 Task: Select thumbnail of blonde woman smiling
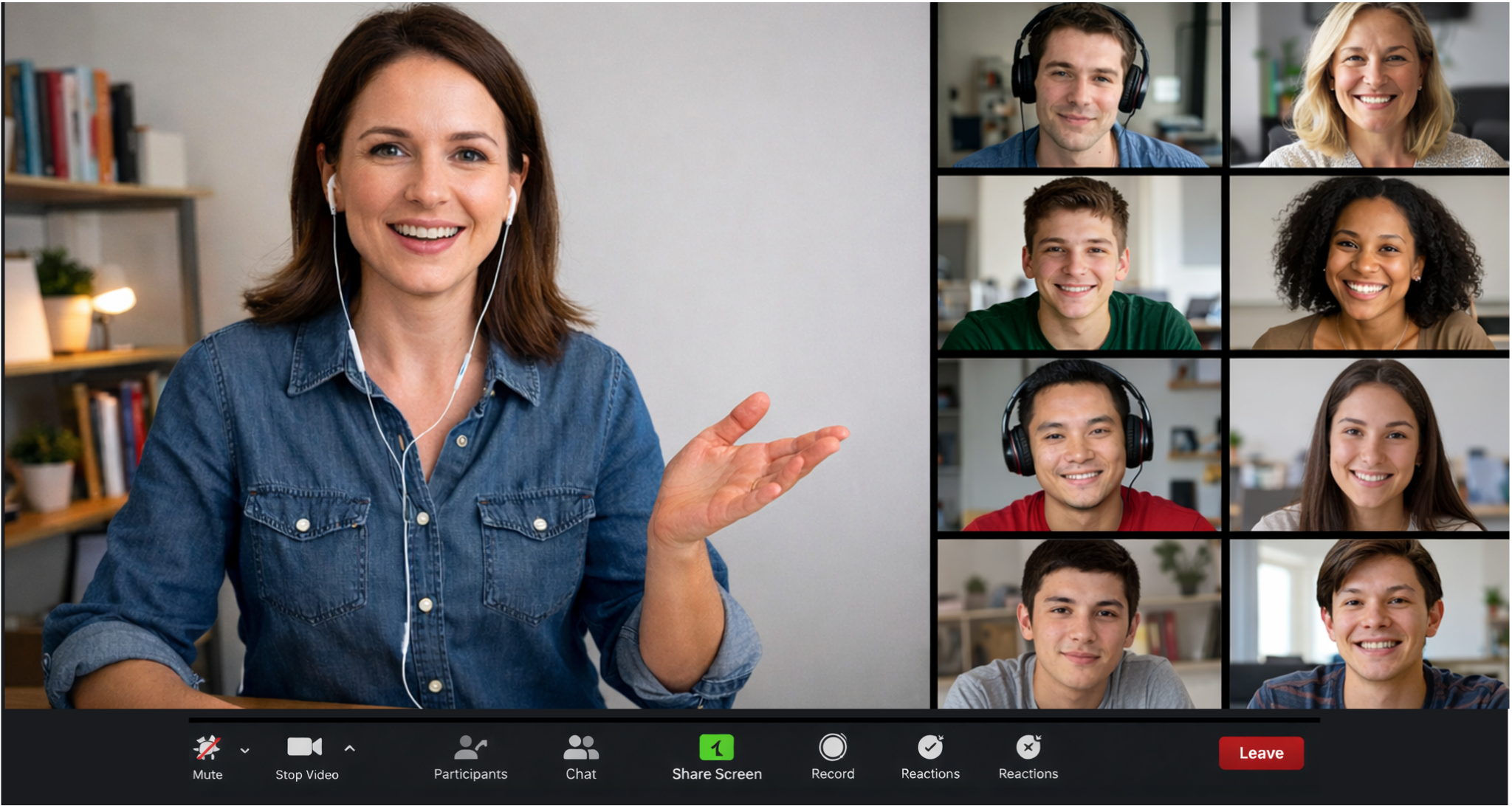[x=1370, y=84]
